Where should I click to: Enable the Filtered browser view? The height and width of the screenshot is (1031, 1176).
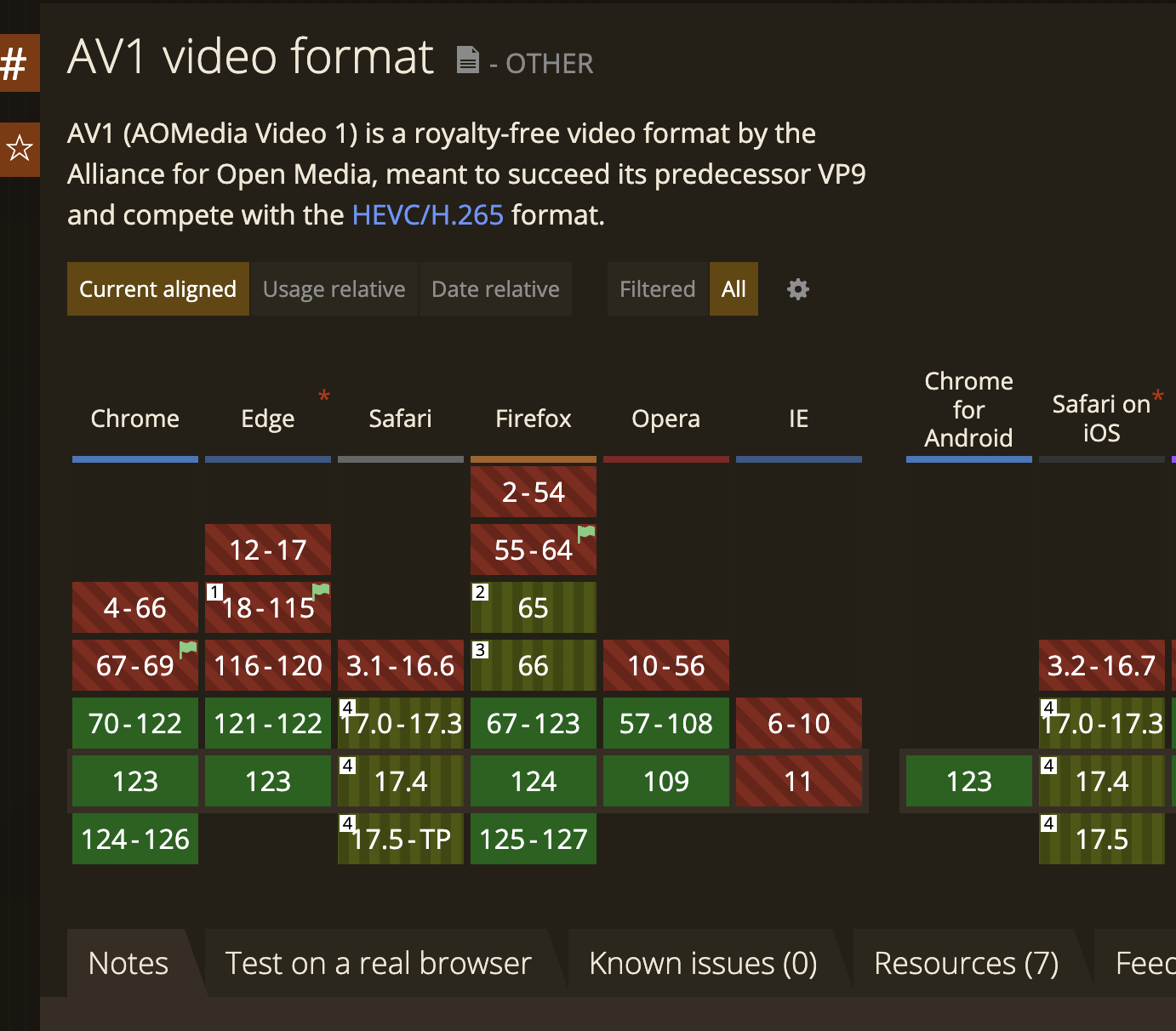657,289
